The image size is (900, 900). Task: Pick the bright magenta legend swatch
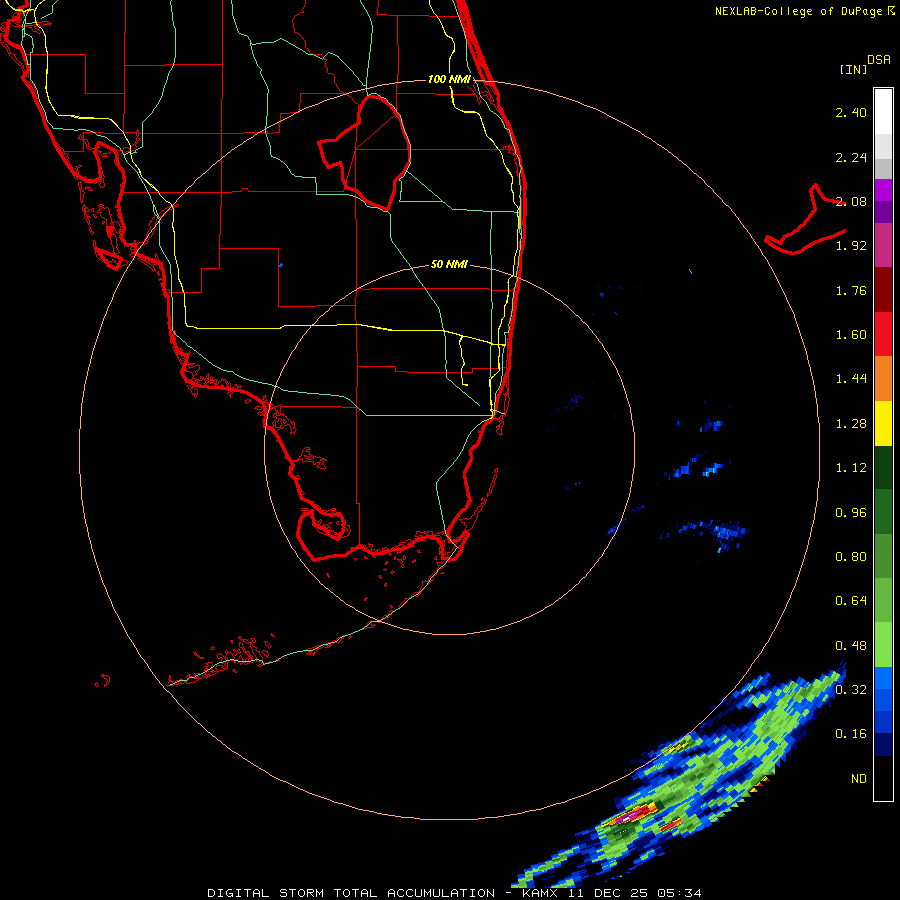click(x=883, y=189)
